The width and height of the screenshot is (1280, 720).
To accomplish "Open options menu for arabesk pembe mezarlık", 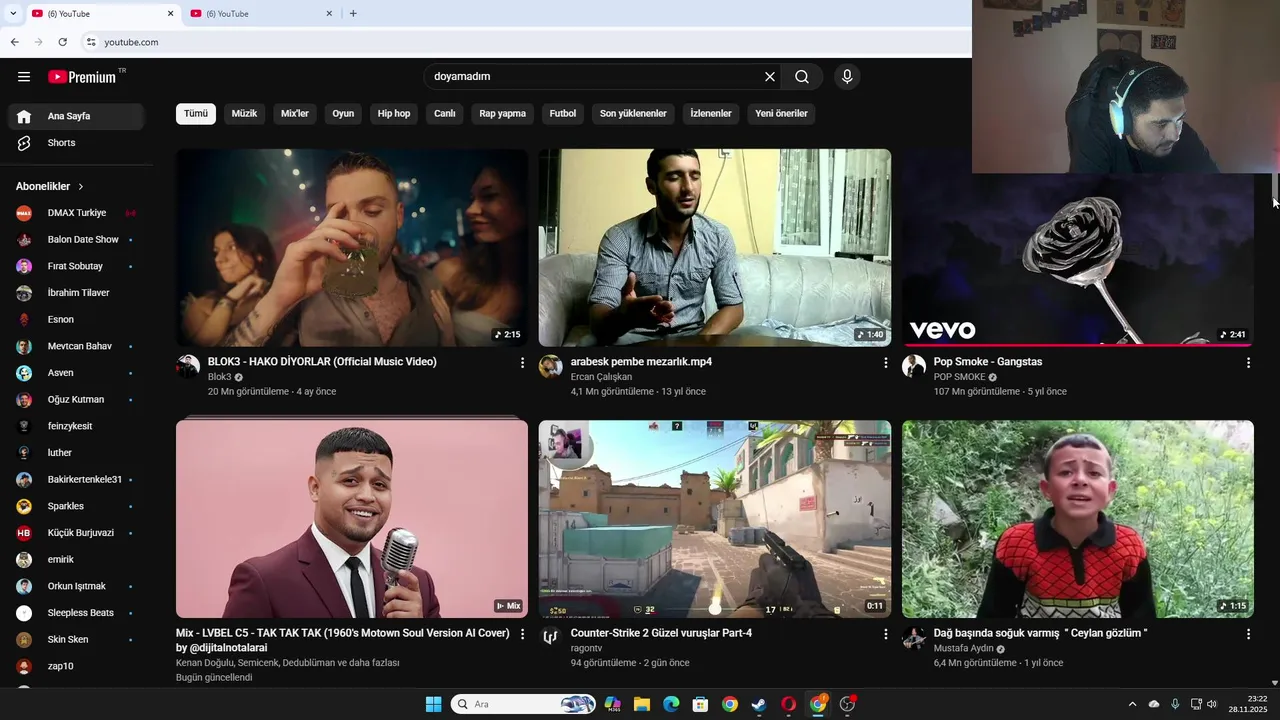I will (885, 363).
